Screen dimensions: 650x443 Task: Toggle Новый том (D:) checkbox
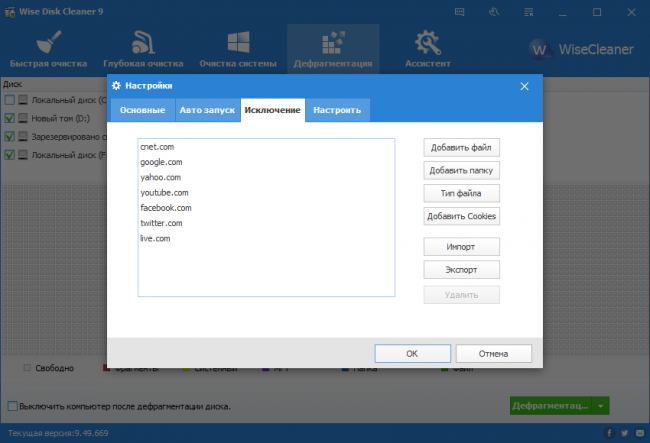[10, 118]
